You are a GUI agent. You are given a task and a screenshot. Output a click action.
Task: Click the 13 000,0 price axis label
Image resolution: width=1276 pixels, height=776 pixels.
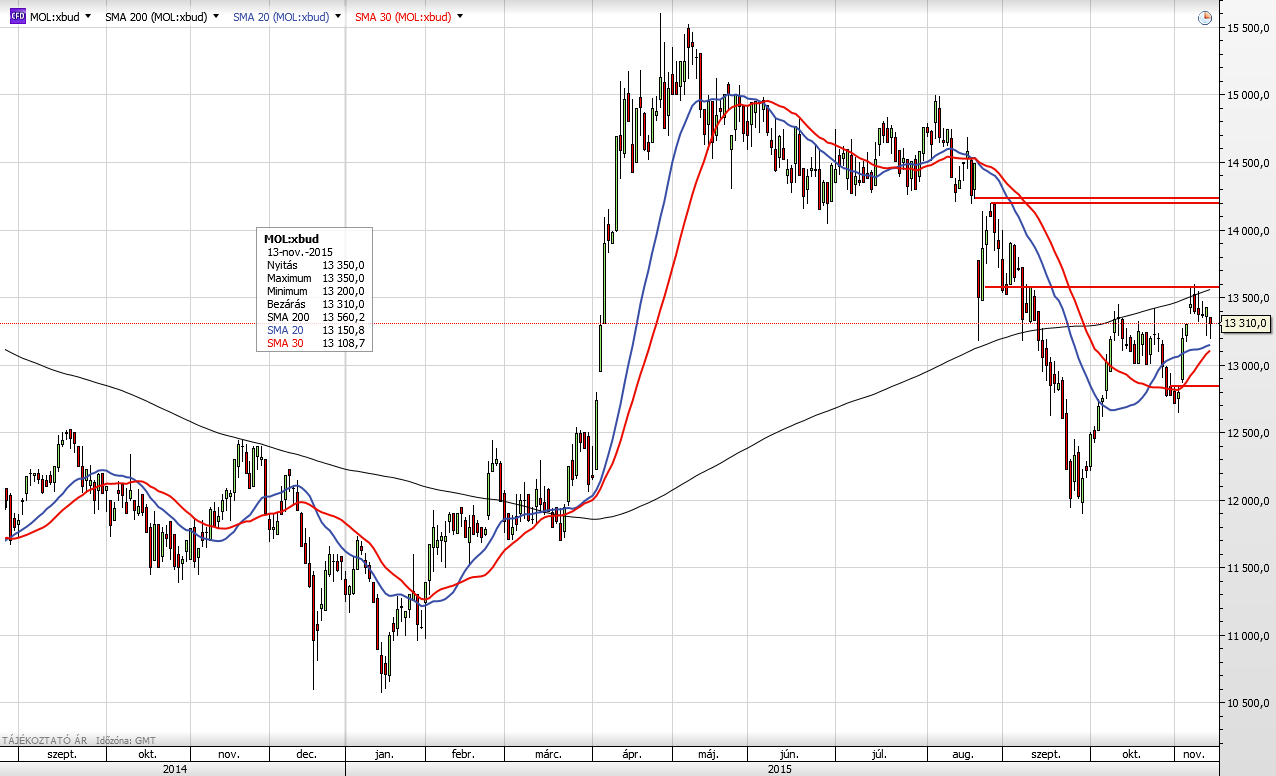click(x=1248, y=366)
